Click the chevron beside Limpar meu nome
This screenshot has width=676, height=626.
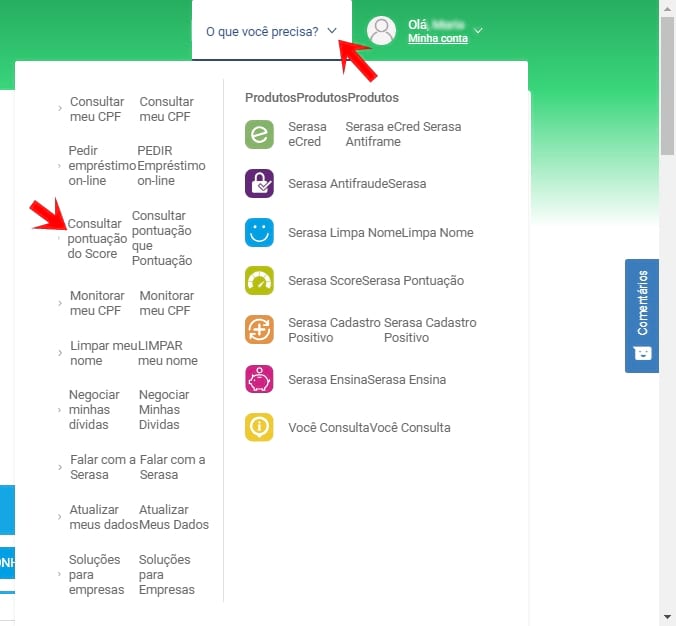60,353
